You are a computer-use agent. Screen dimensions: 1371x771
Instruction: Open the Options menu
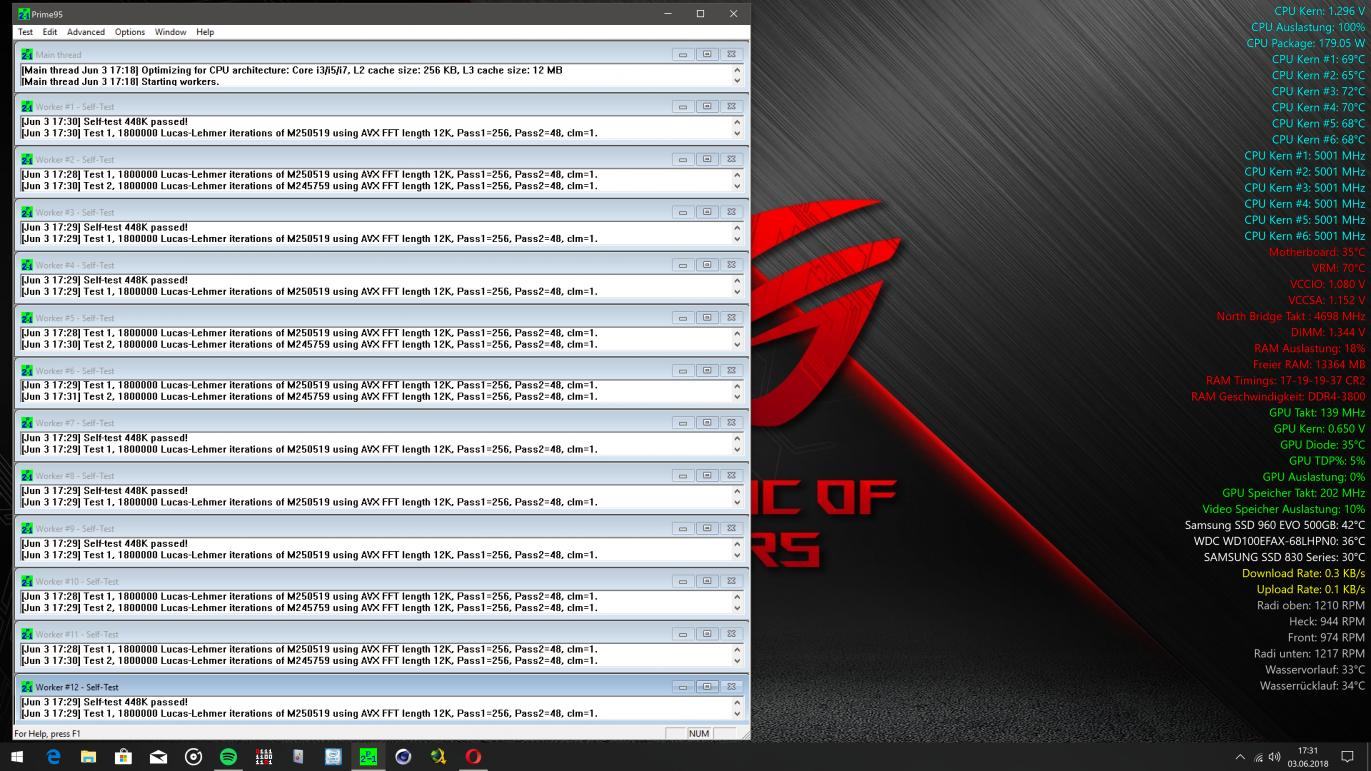(130, 32)
